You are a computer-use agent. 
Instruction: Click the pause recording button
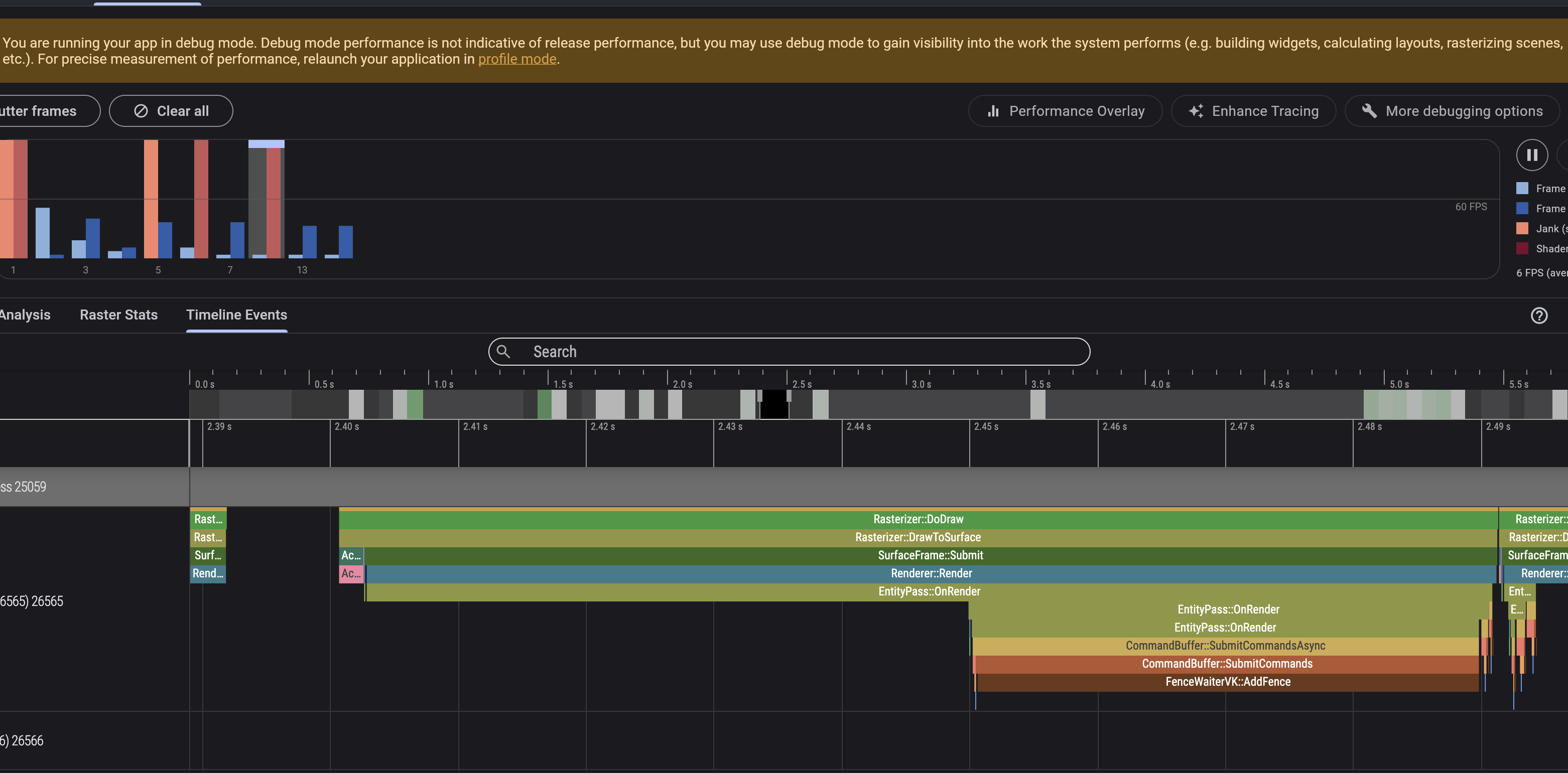point(1531,155)
